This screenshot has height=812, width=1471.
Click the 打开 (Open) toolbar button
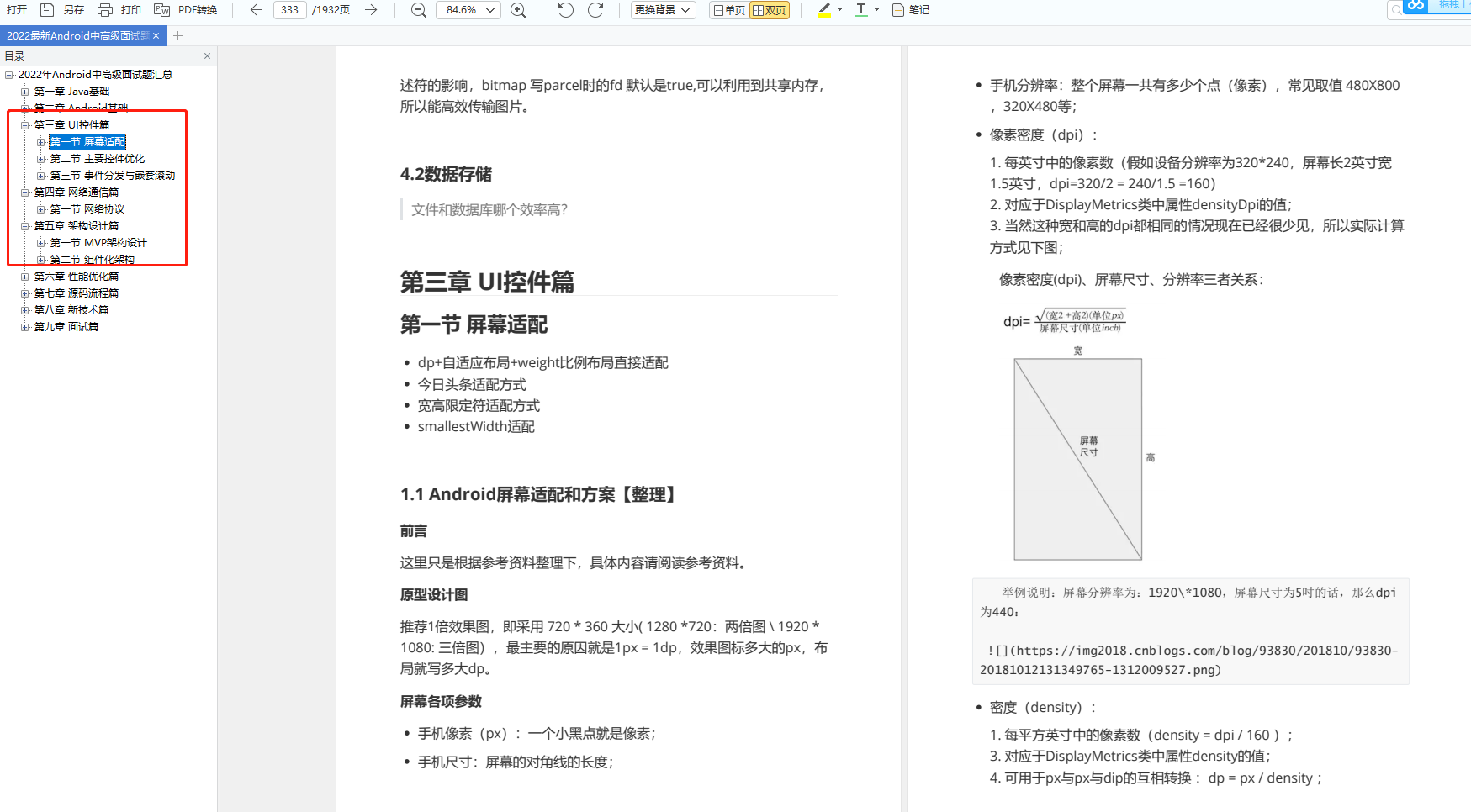point(16,10)
